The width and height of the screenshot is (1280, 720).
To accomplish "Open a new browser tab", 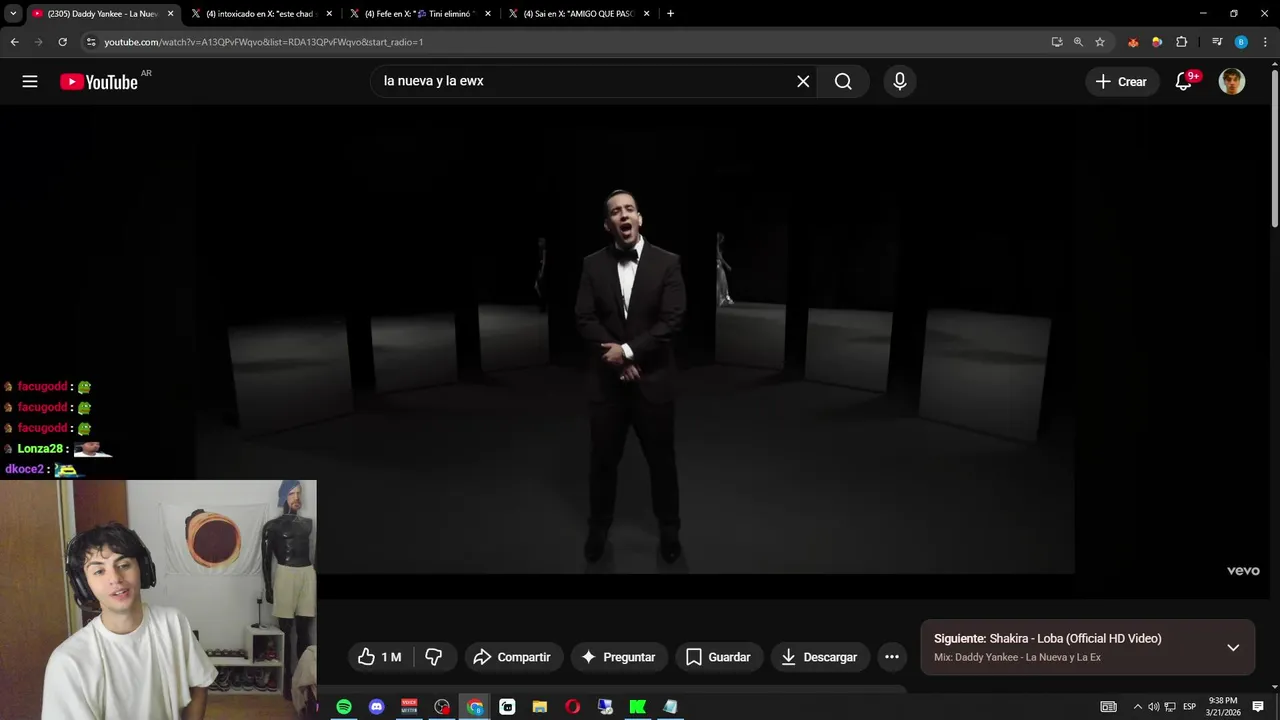I will click(x=670, y=14).
